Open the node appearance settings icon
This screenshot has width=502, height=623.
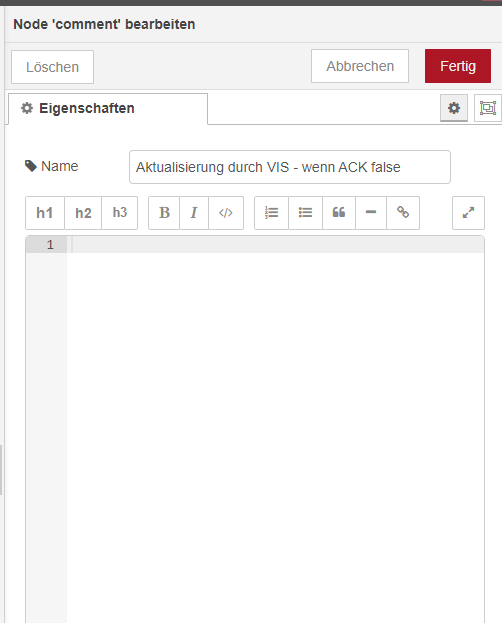[x=488, y=108]
